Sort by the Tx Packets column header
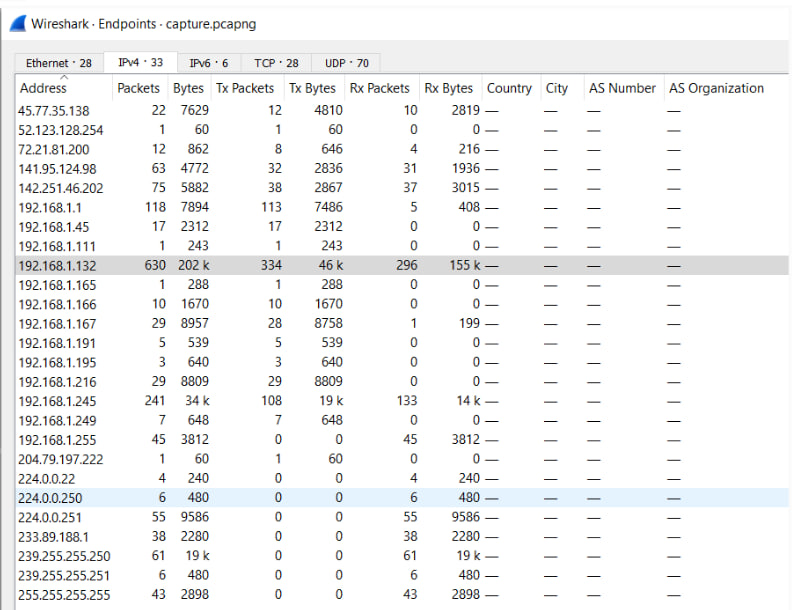The image size is (799, 610). tap(245, 88)
